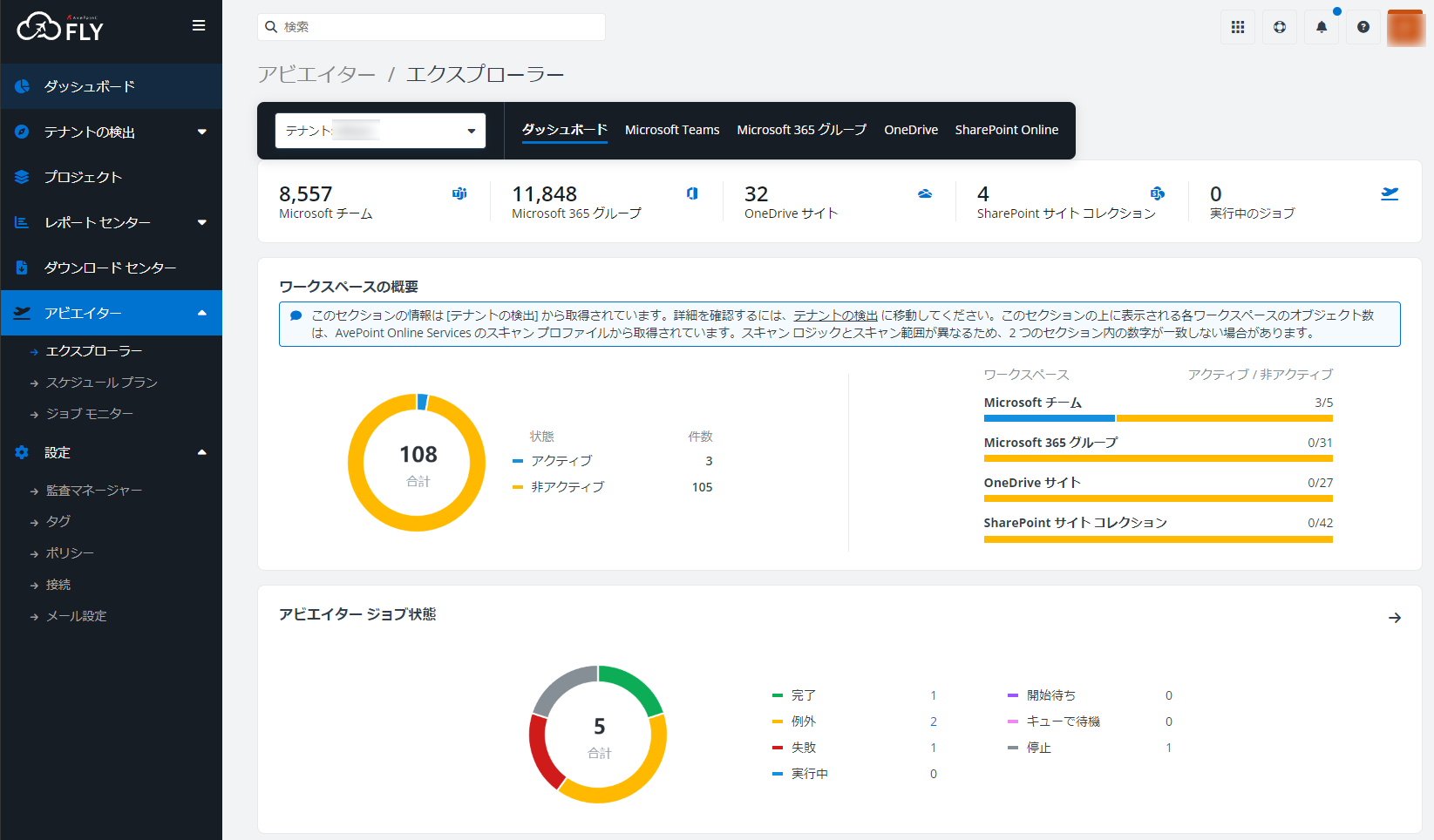Click the AvePoint FLY logo
The width and height of the screenshot is (1434, 840).
pyautogui.click(x=60, y=27)
